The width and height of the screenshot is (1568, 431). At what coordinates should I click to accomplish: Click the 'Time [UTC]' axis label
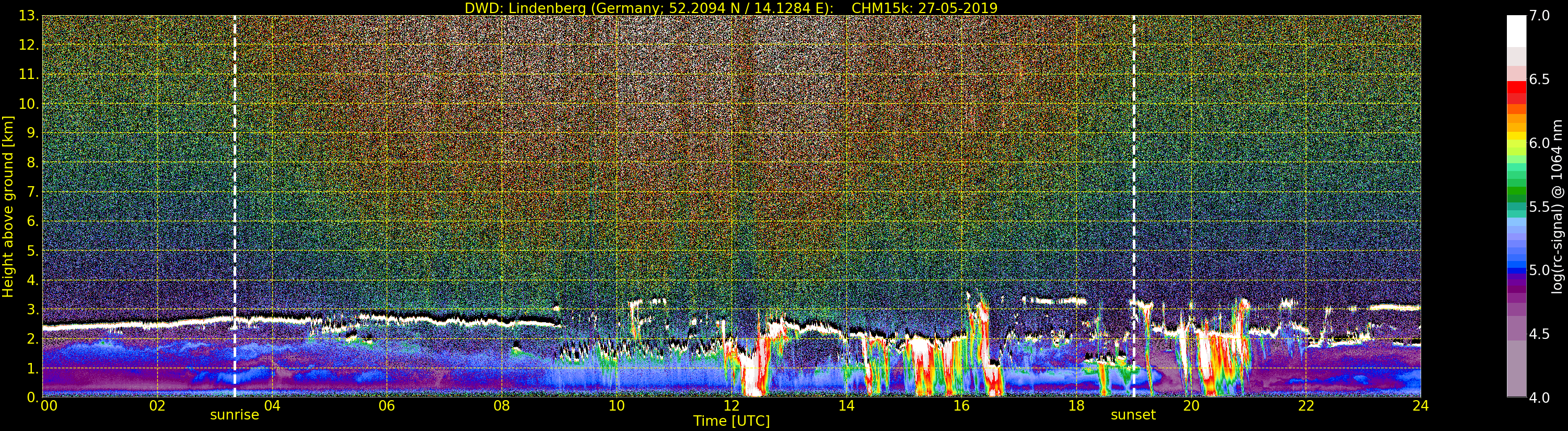click(731, 421)
